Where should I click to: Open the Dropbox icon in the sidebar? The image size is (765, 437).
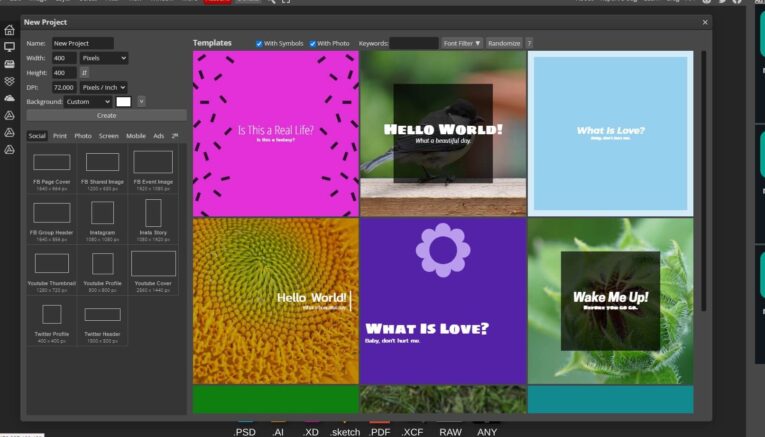point(9,81)
